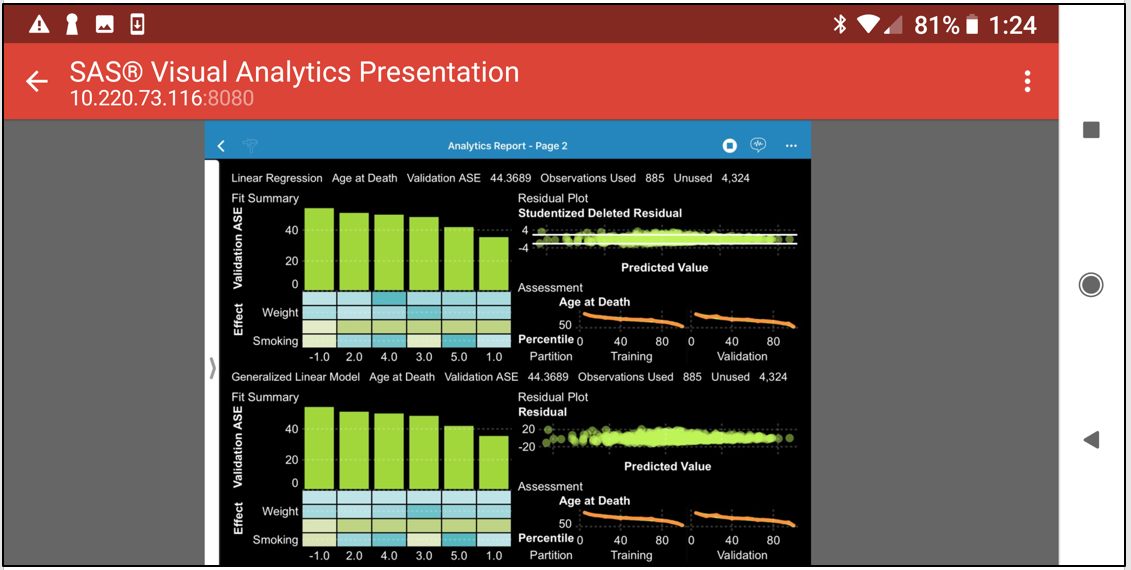
Task: Click the SAS Visual Analytics Presentation title
Action: point(294,71)
